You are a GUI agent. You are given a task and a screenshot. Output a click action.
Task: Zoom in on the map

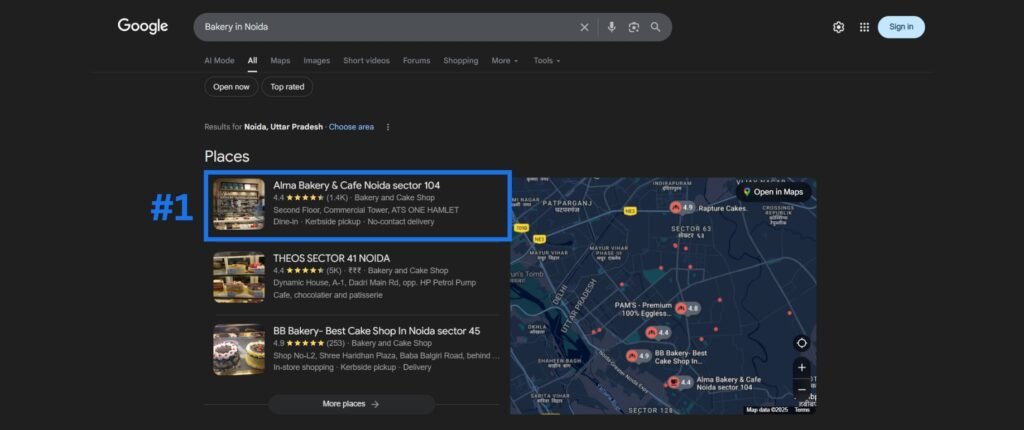click(x=801, y=367)
